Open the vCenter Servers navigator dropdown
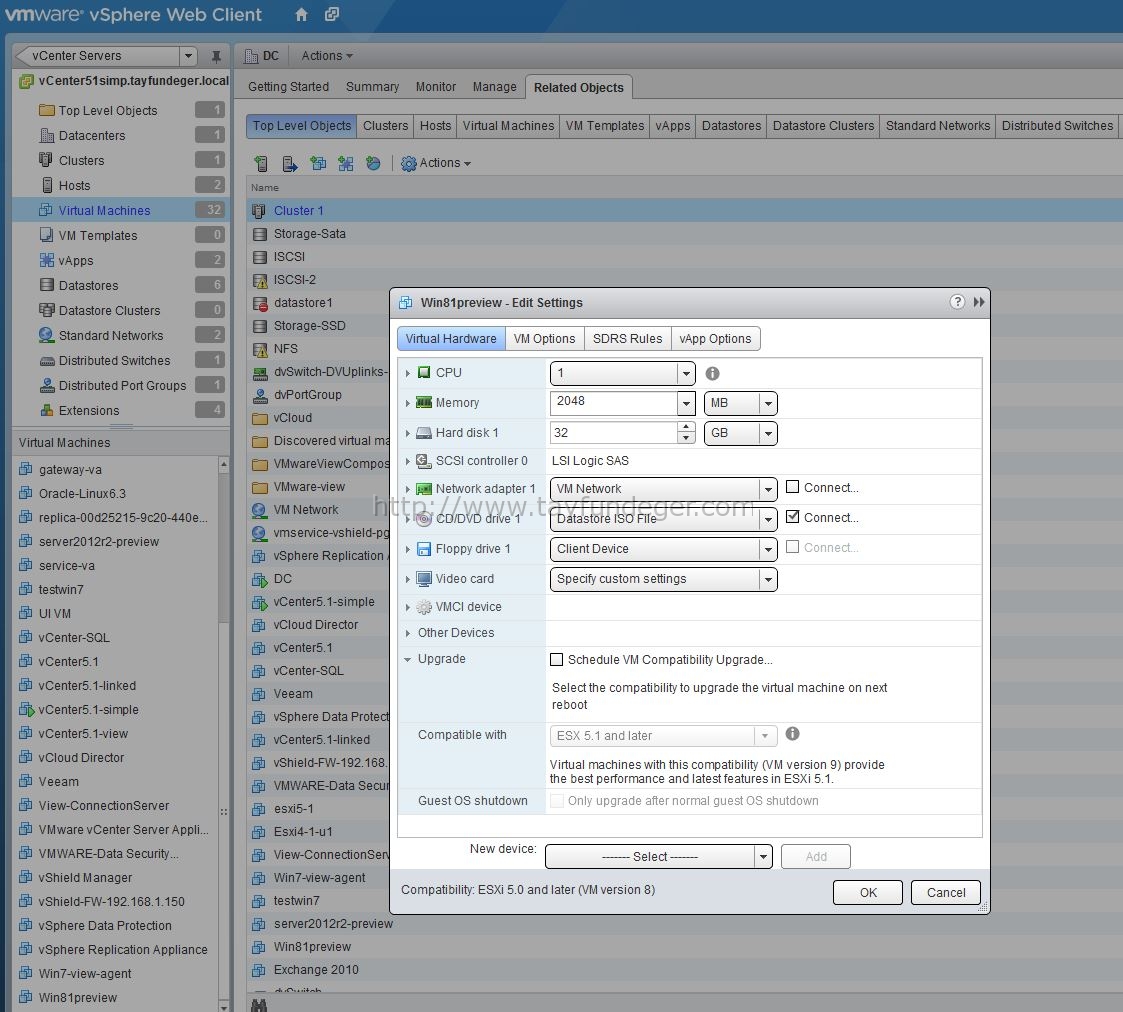 pyautogui.click(x=188, y=56)
